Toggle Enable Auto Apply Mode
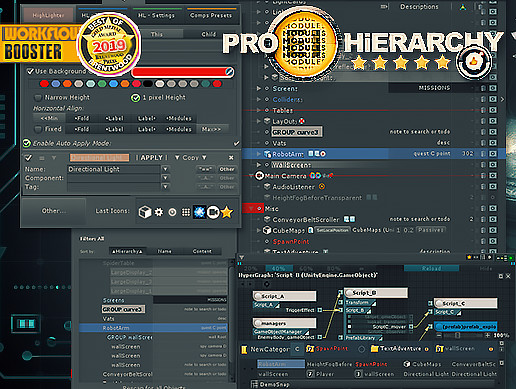This screenshot has height=389, width=516. coord(27,143)
